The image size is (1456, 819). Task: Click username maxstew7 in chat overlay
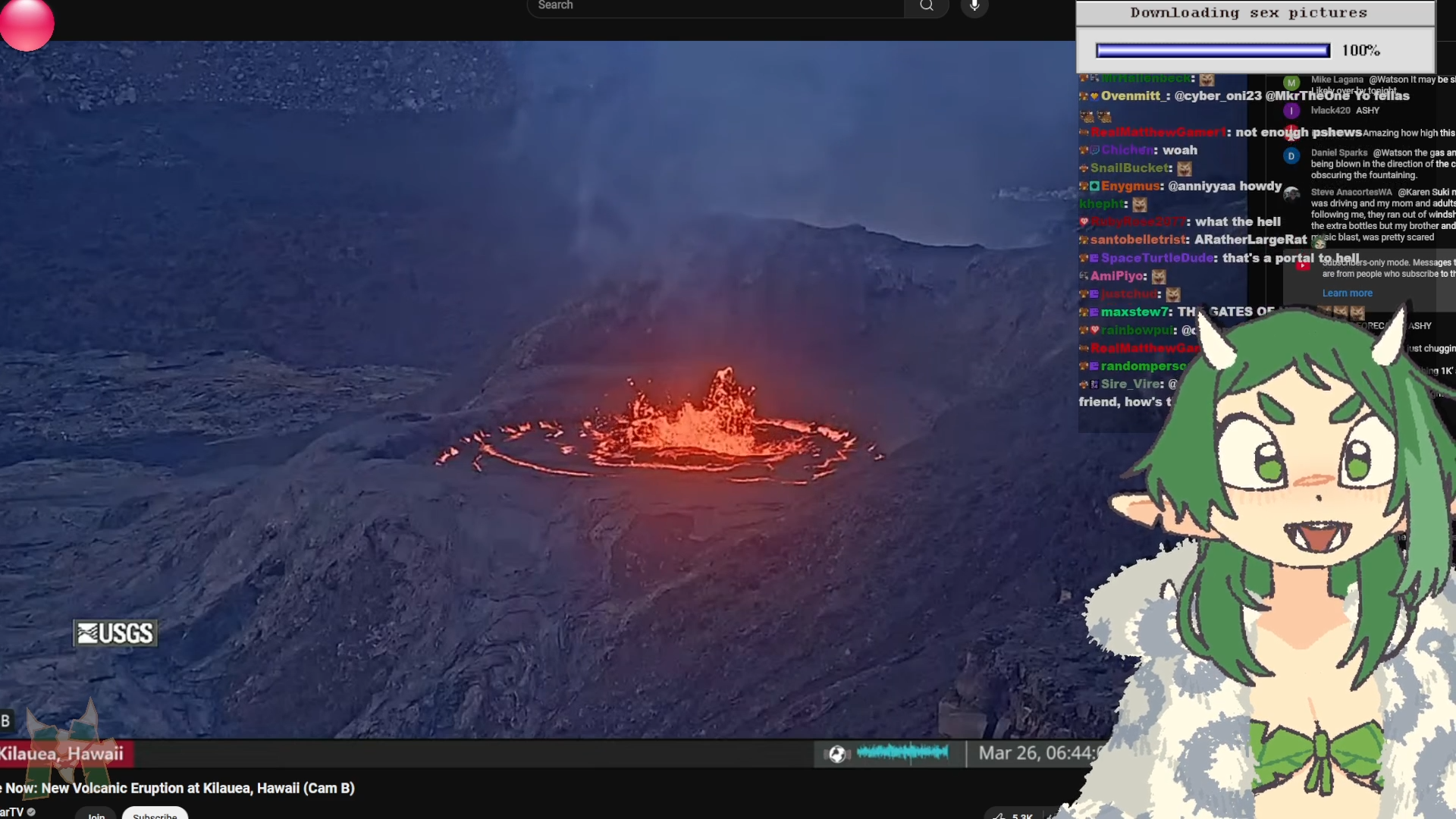pos(1135,312)
